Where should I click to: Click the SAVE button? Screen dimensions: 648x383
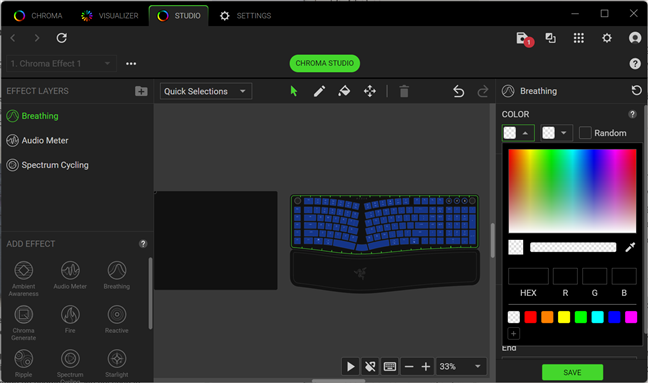click(572, 372)
